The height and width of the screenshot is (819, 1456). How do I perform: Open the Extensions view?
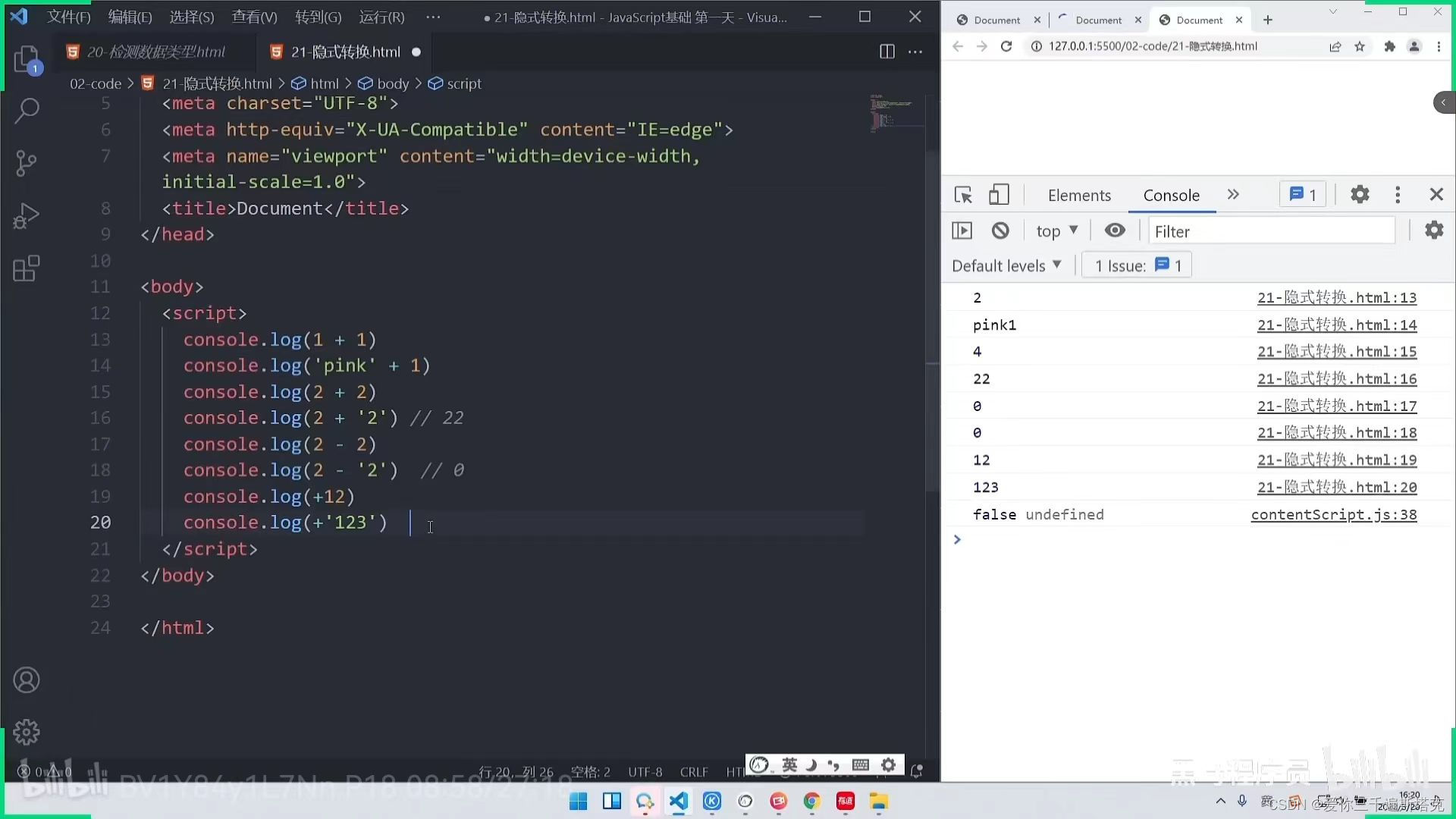[x=27, y=268]
